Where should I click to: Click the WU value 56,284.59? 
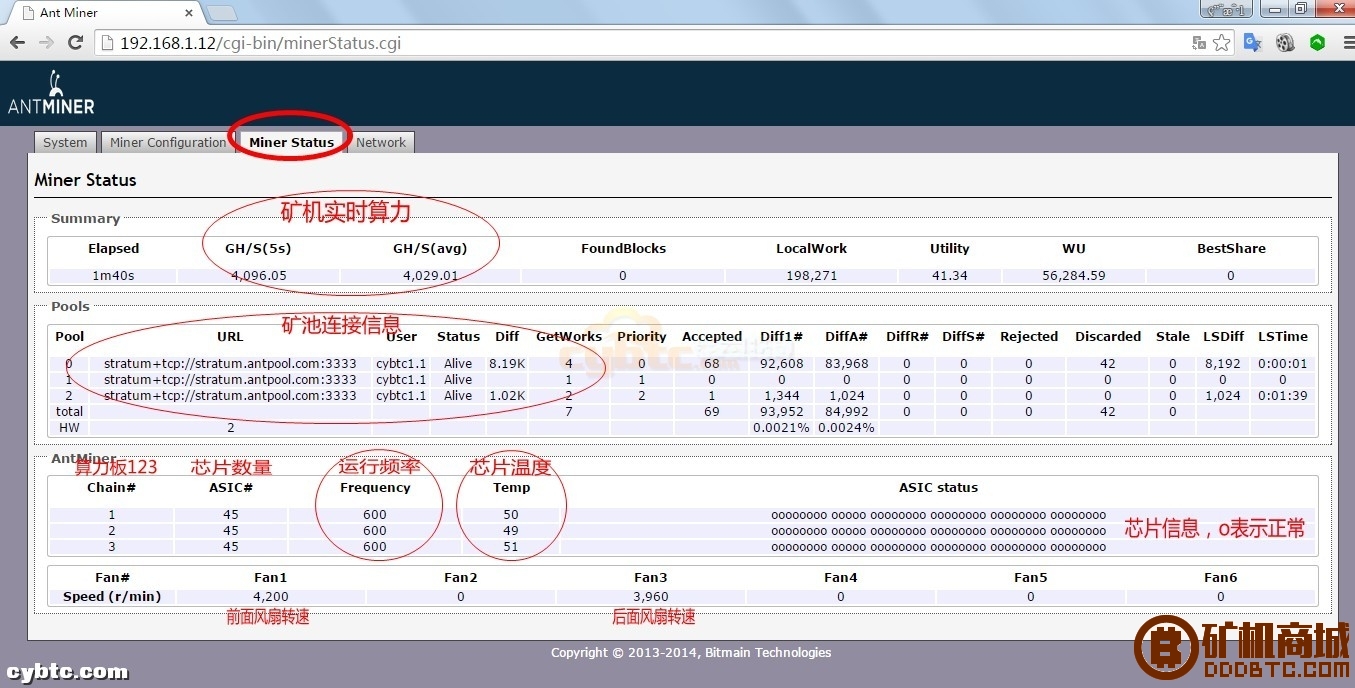coord(1073,275)
